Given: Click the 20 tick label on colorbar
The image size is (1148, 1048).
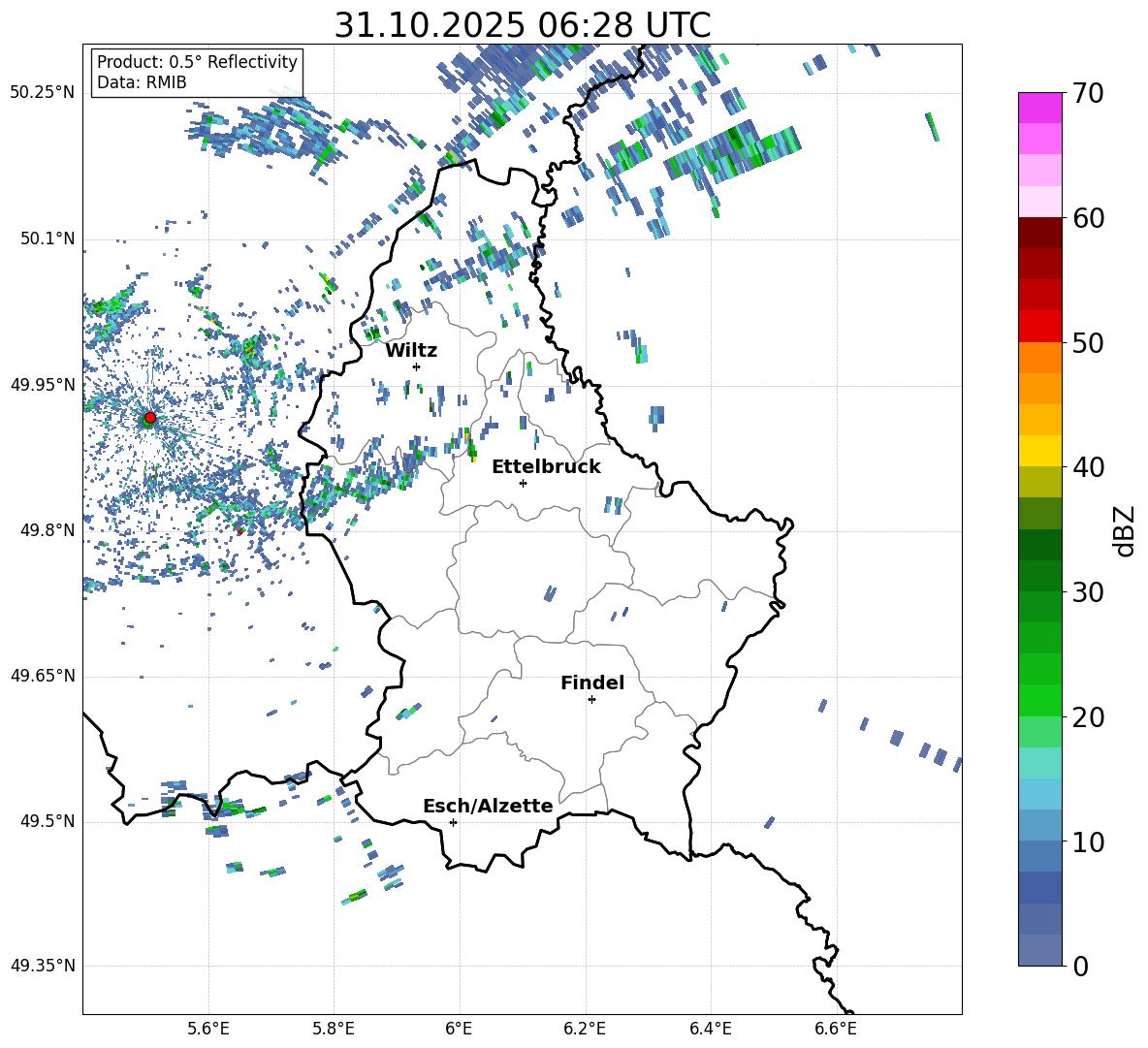Looking at the screenshot, I should point(1088,716).
